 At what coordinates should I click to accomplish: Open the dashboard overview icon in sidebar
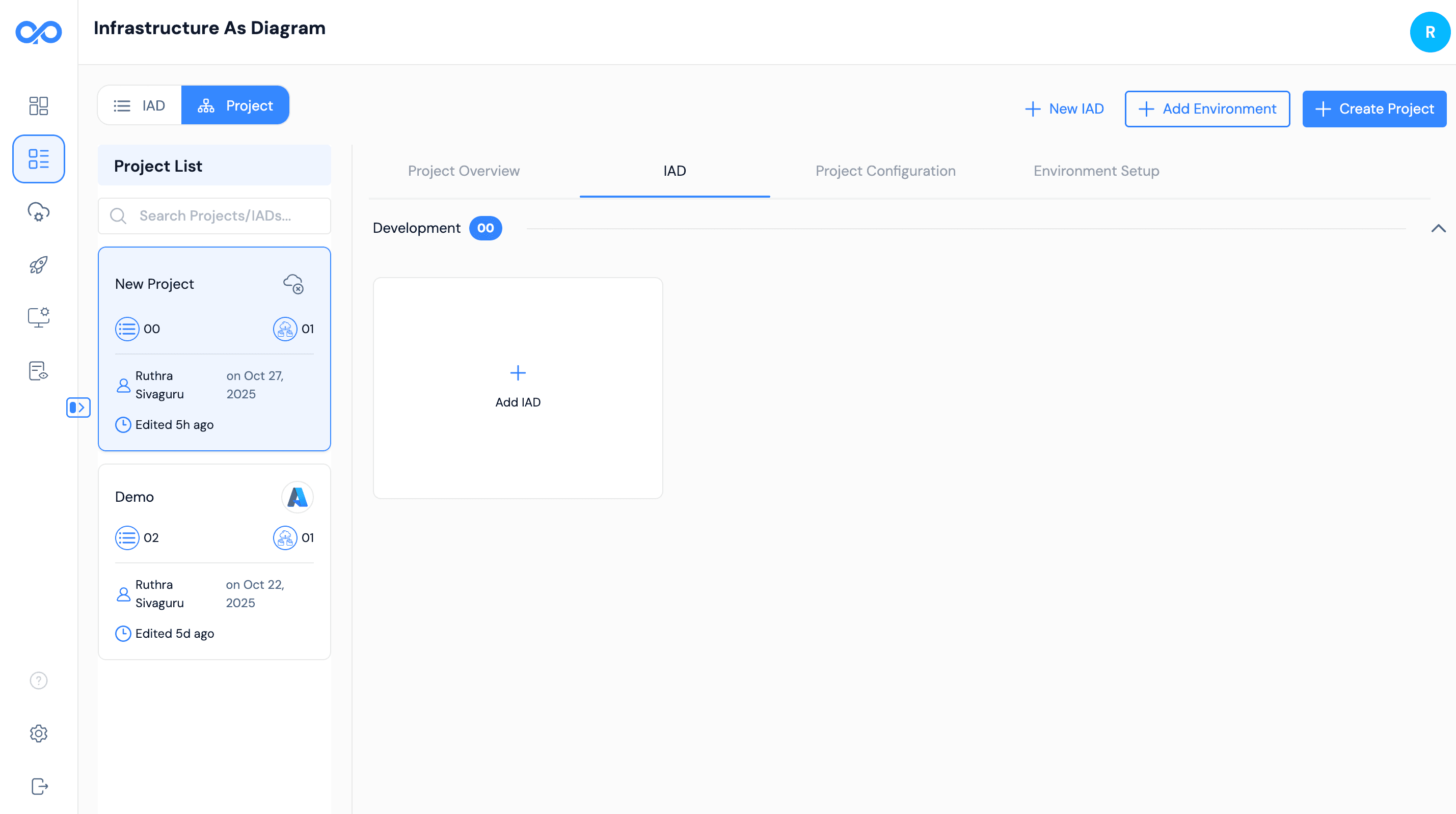pyautogui.click(x=38, y=106)
